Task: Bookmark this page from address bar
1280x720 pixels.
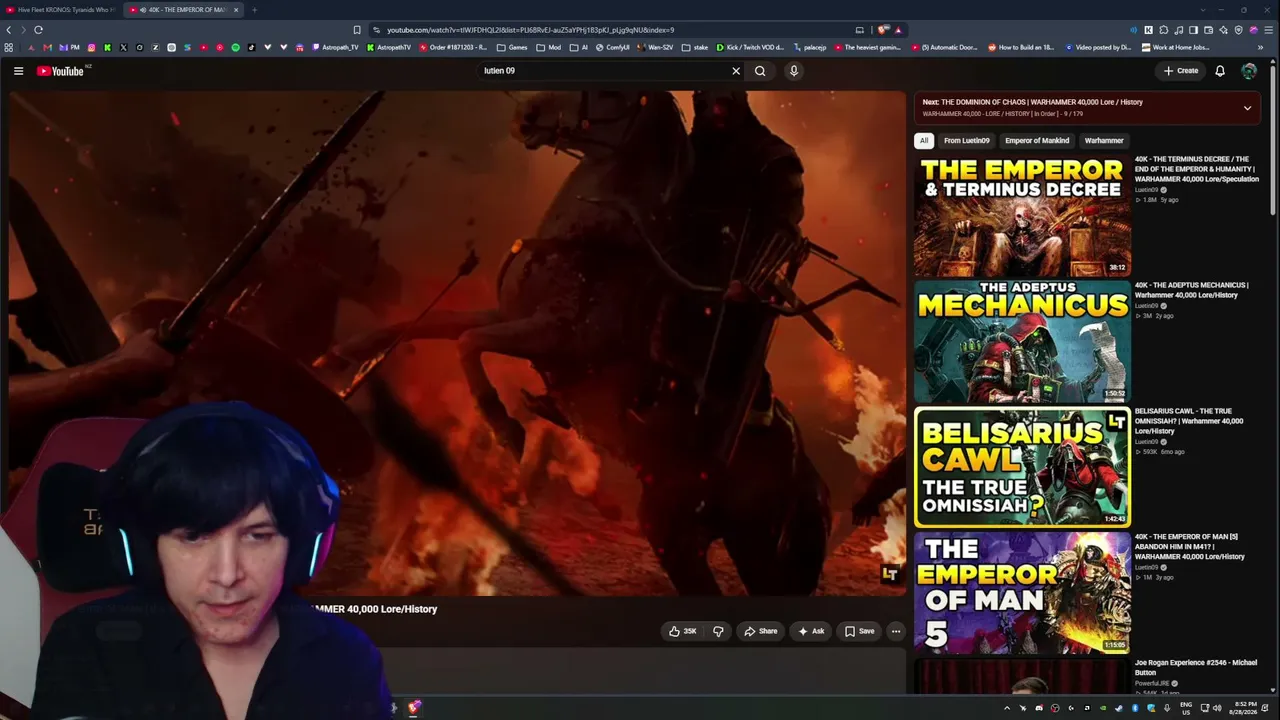Action: 357,30
